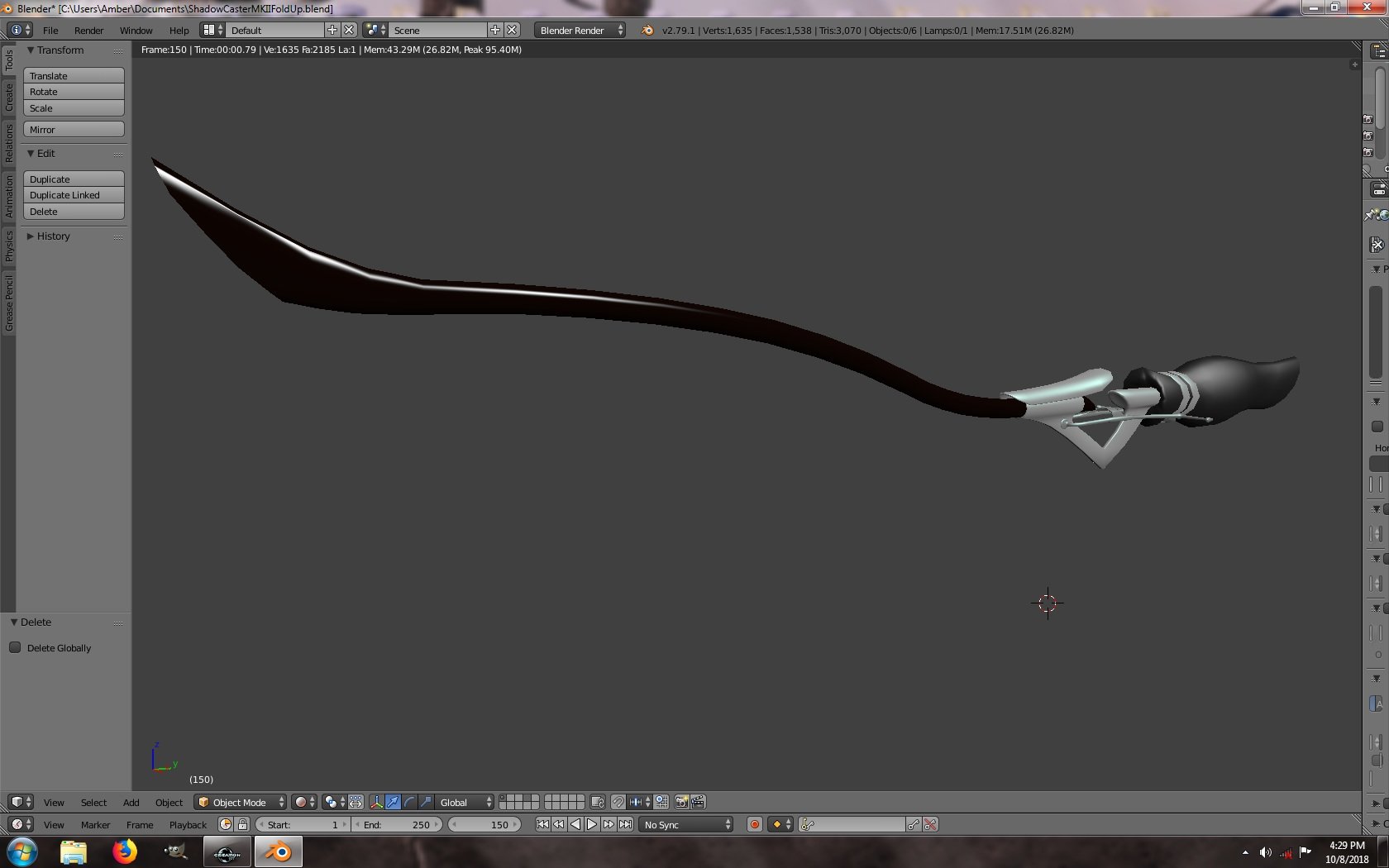This screenshot has height=868, width=1389.
Task: Open the Help menu
Action: 179,31
